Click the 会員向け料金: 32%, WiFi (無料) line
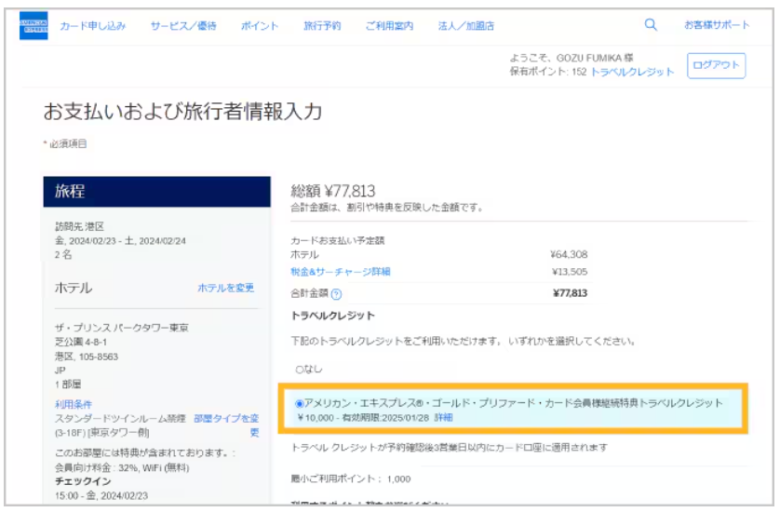The width and height of the screenshot is (780, 512). coord(122,468)
